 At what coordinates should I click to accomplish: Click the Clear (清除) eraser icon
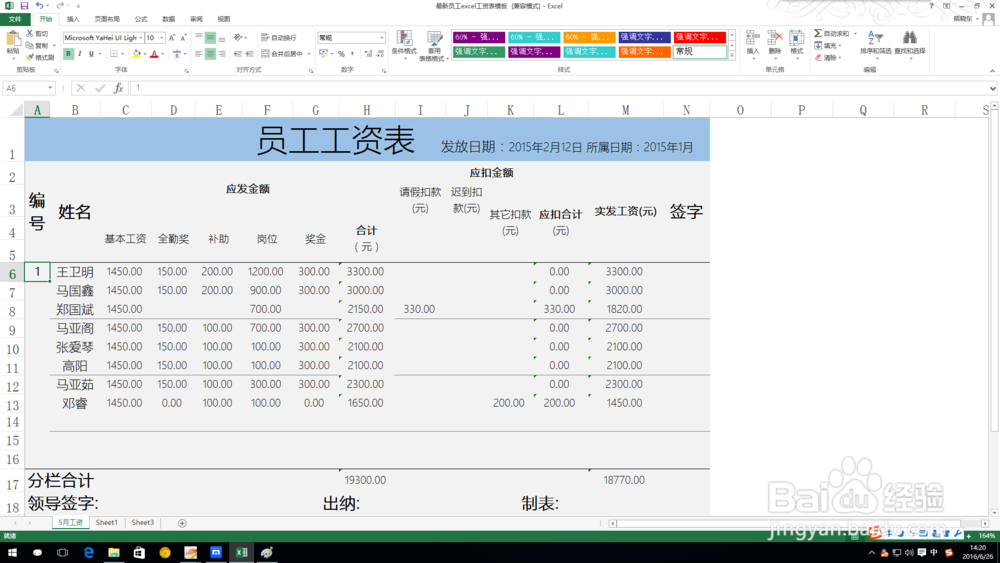[x=818, y=57]
